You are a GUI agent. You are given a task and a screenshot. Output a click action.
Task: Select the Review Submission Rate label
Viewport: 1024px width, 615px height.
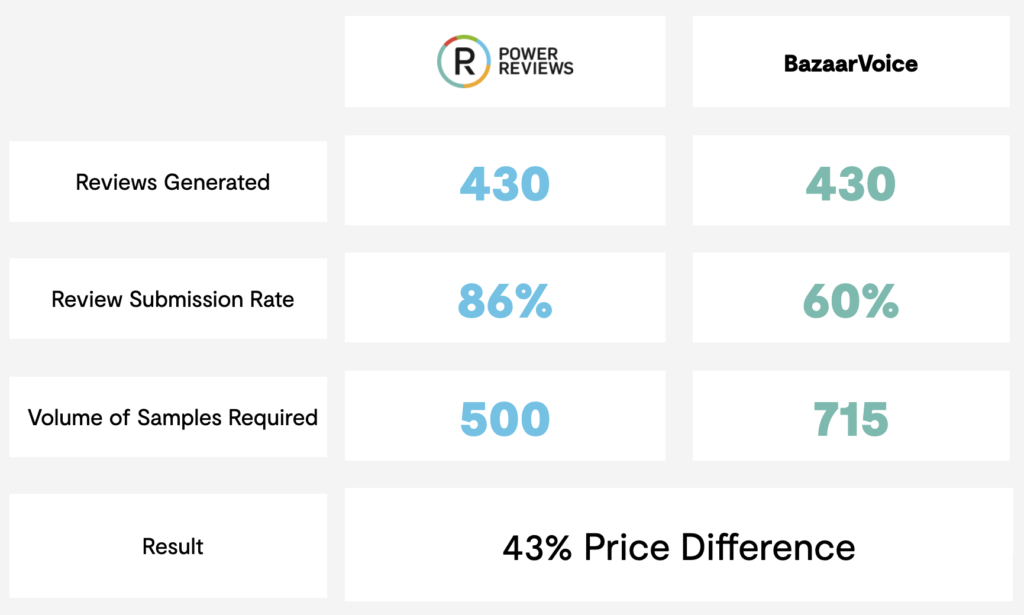pyautogui.click(x=172, y=299)
